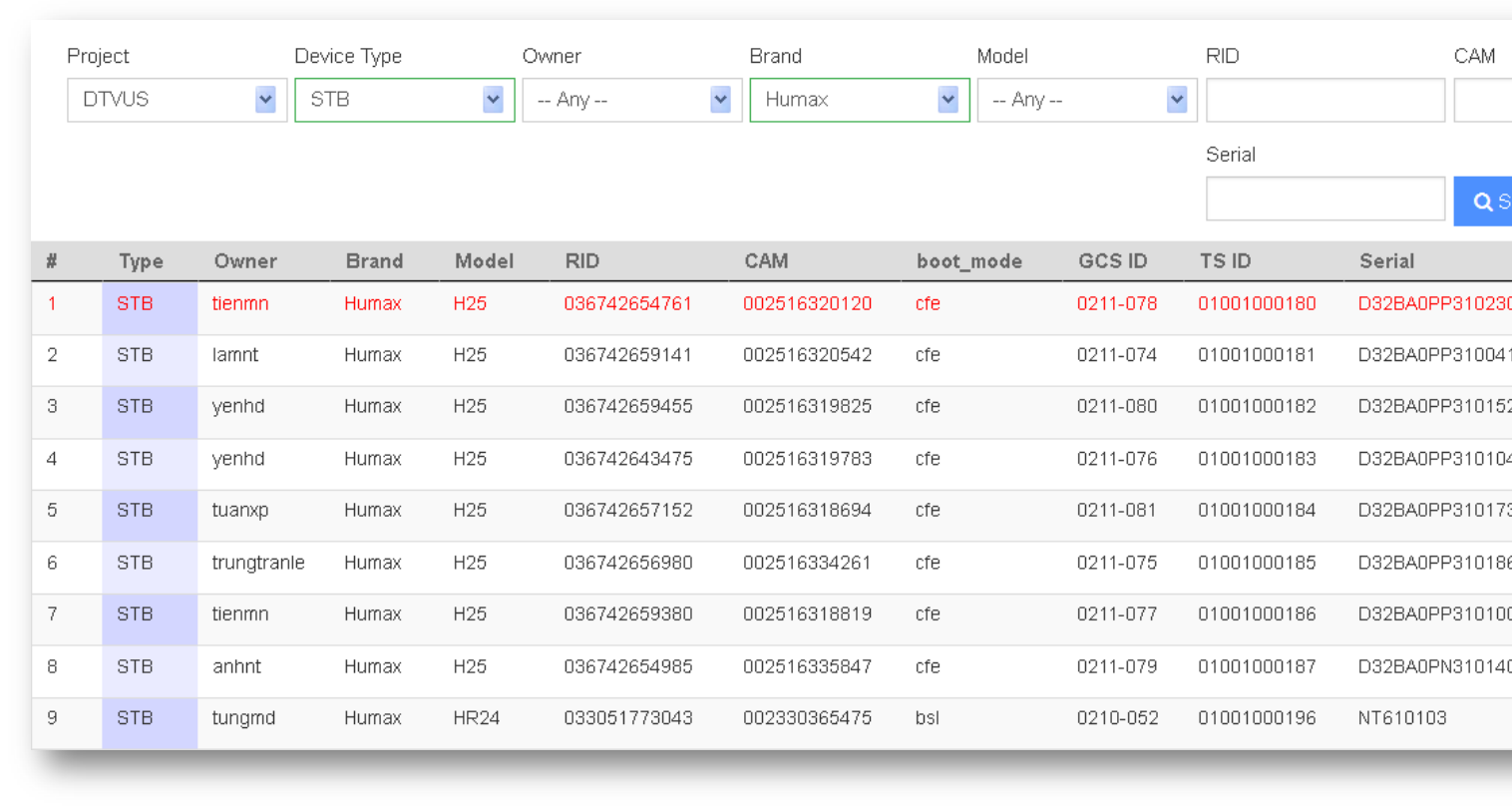The image size is (1512, 812).
Task: Click the RID filter input field
Action: click(x=1324, y=100)
